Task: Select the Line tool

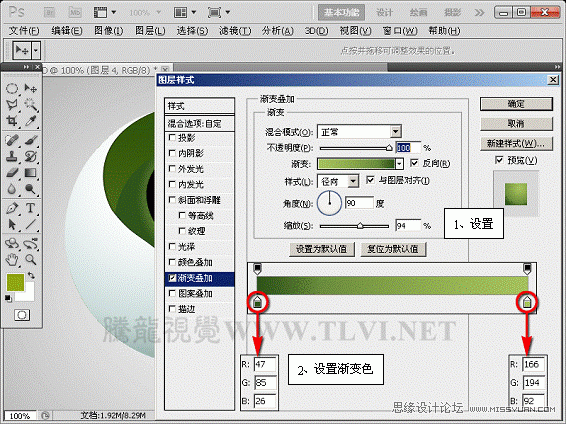Action: (31, 224)
